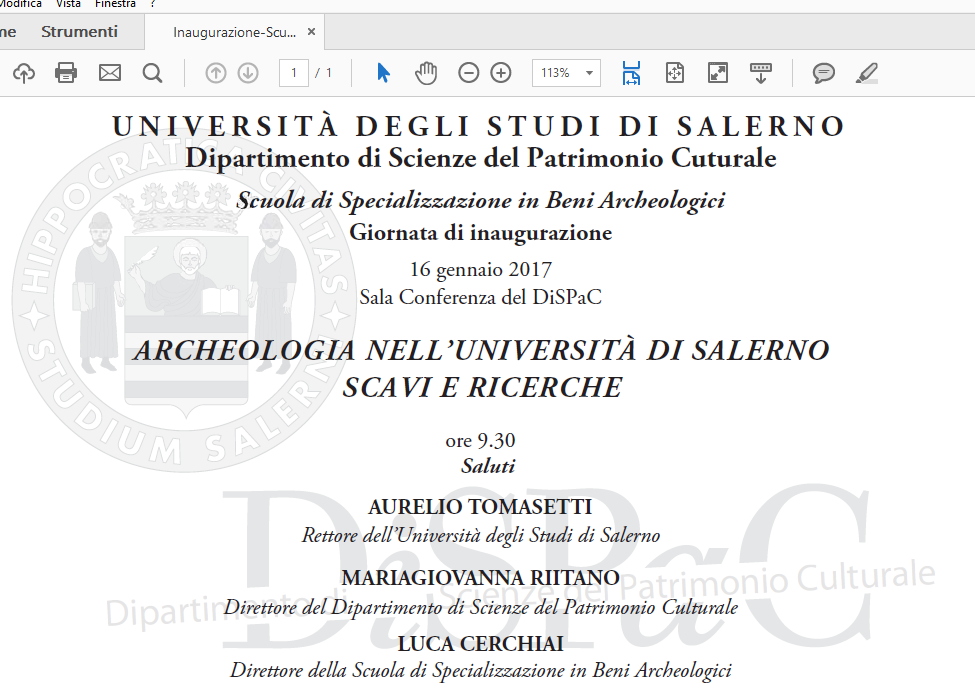Send file by email envelope icon
This screenshot has height=694, width=975.
tap(109, 73)
